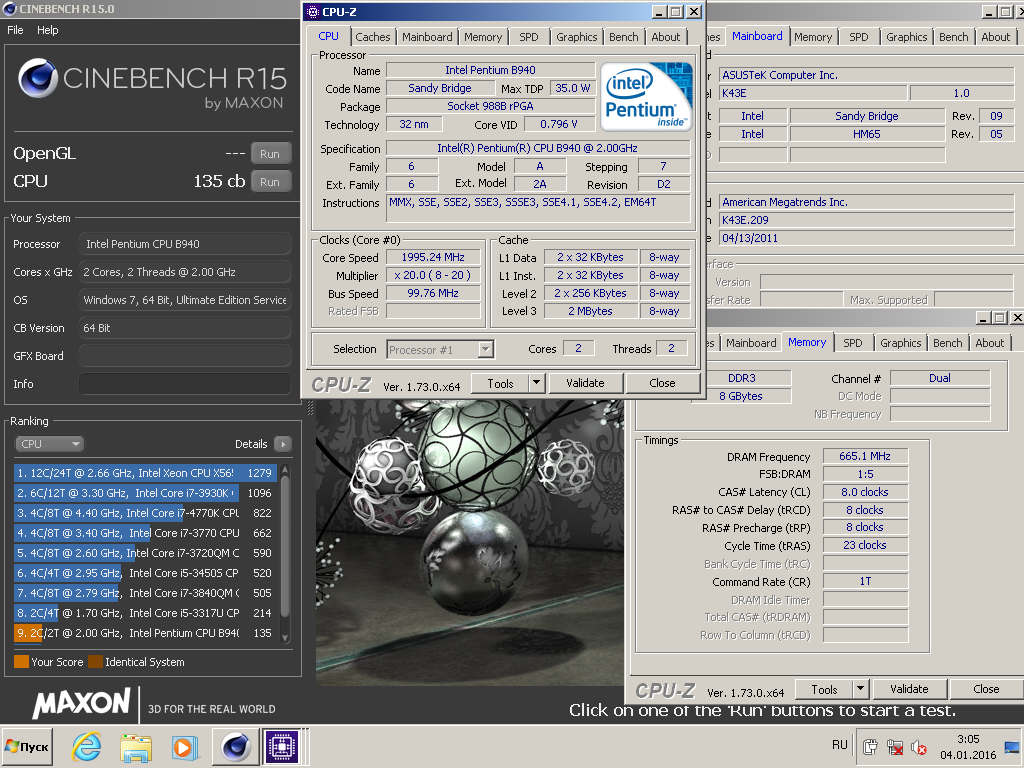Viewport: 1024px width, 768px height.
Task: Select ranking row Core i5-3317U 214
Action: pos(144,613)
